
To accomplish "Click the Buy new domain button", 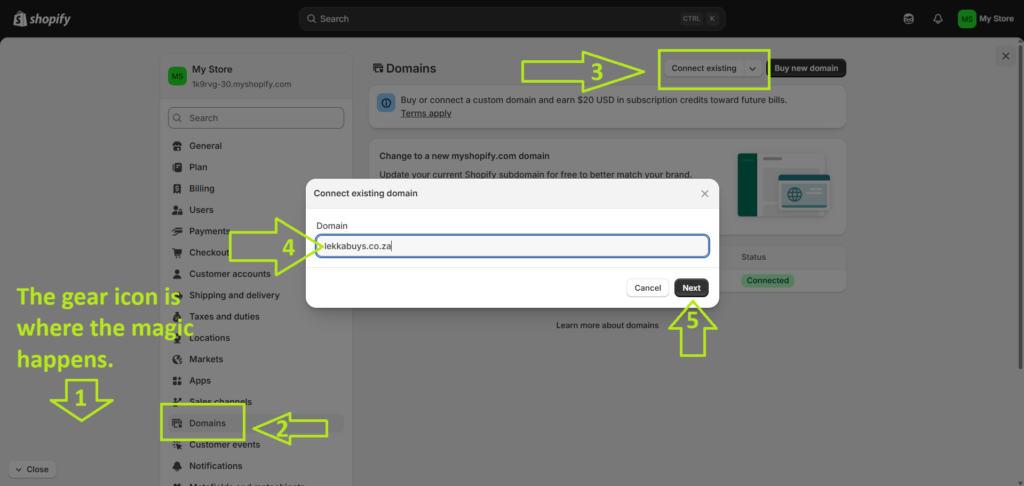I will (x=807, y=68).
